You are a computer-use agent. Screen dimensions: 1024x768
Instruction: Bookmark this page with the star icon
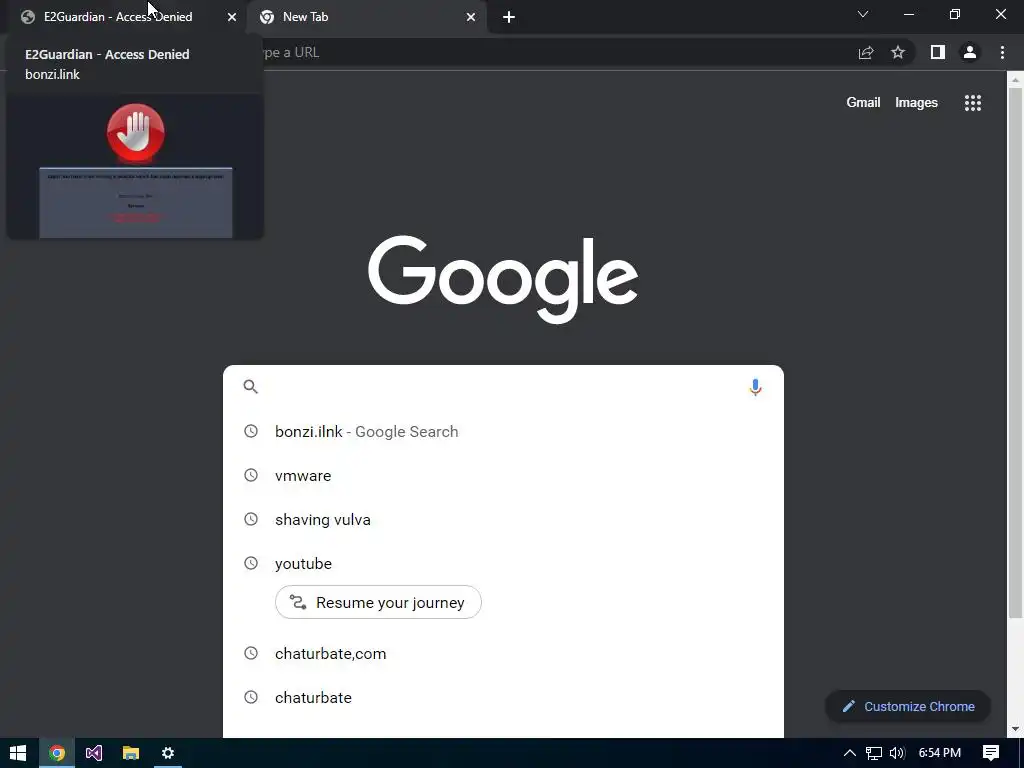tap(898, 52)
